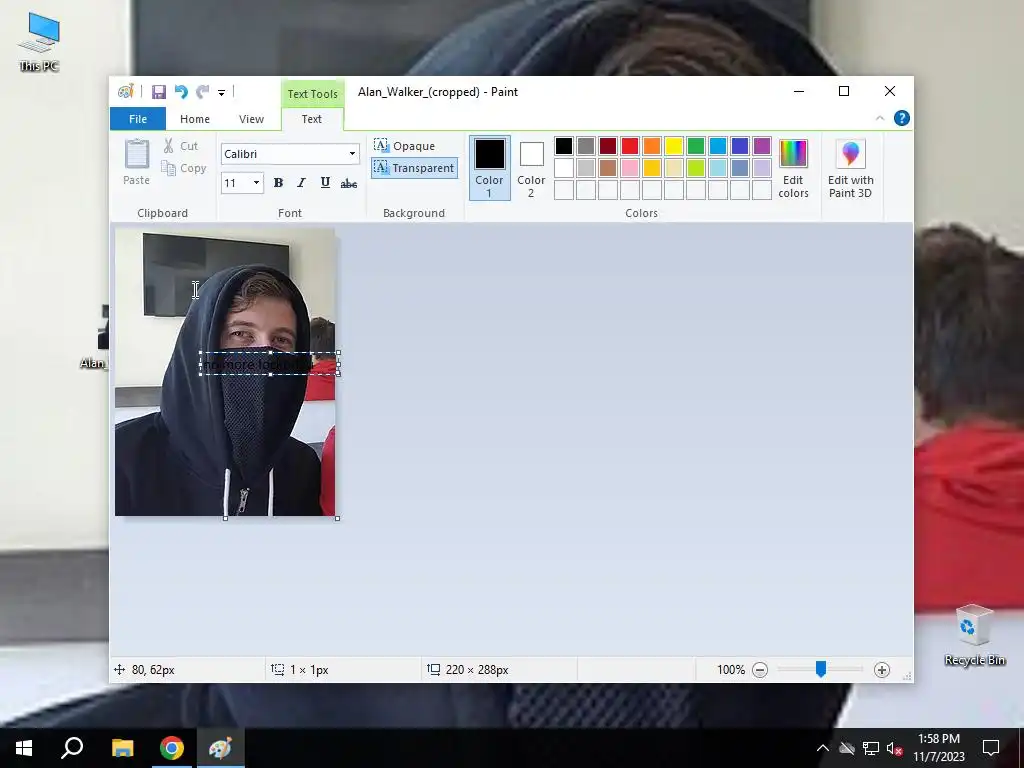1024x768 pixels.
Task: Click inside the text box on canvas
Action: click(x=269, y=364)
